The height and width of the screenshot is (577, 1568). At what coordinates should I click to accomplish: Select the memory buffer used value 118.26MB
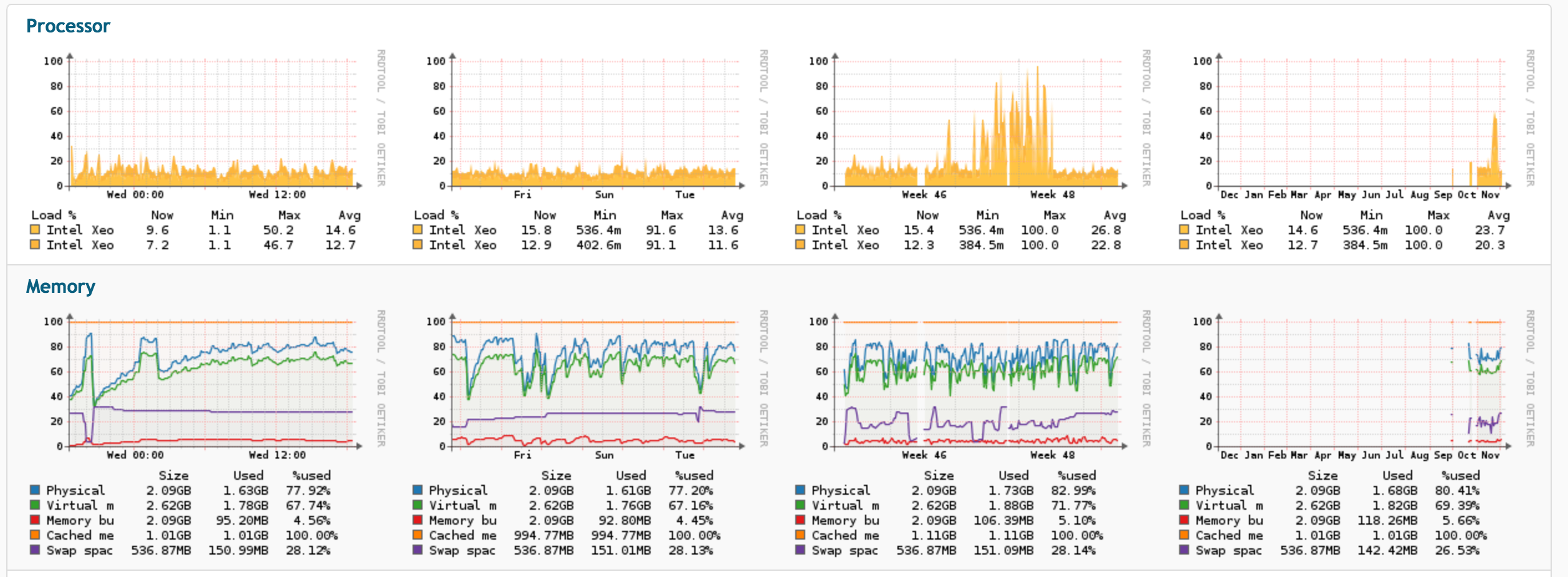coord(1387,520)
